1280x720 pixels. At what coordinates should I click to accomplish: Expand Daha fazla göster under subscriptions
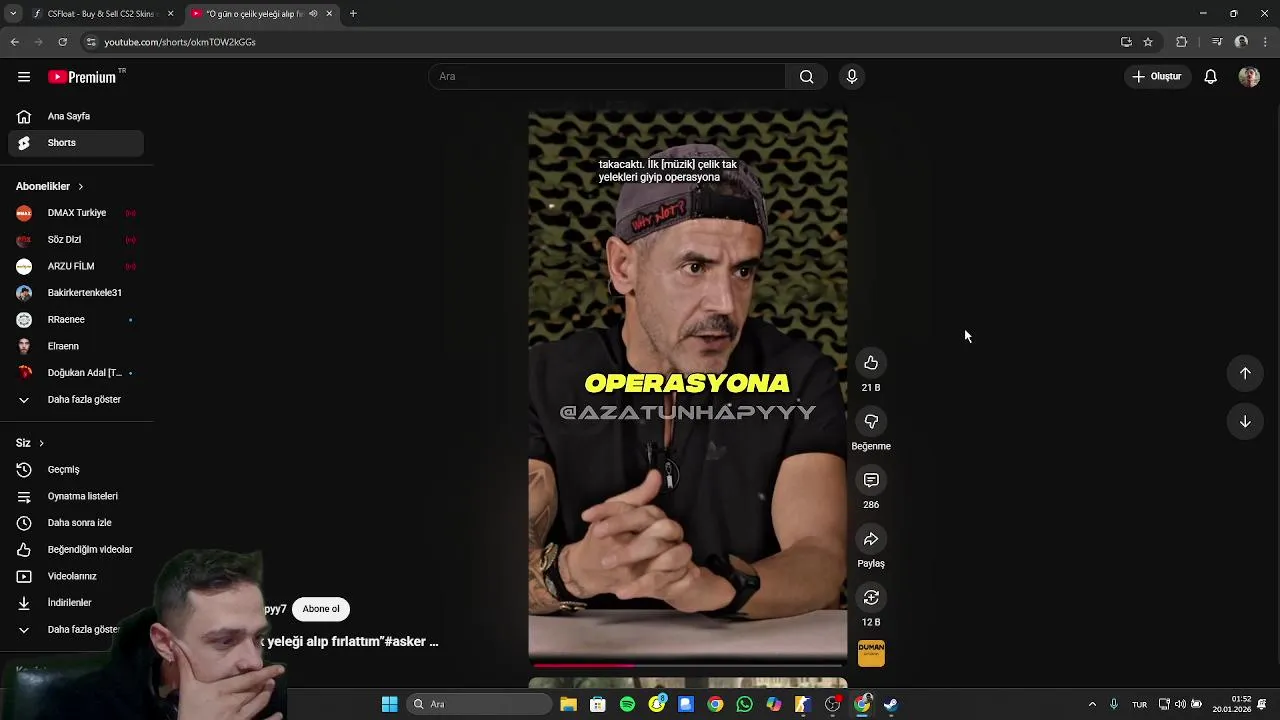coord(76,400)
